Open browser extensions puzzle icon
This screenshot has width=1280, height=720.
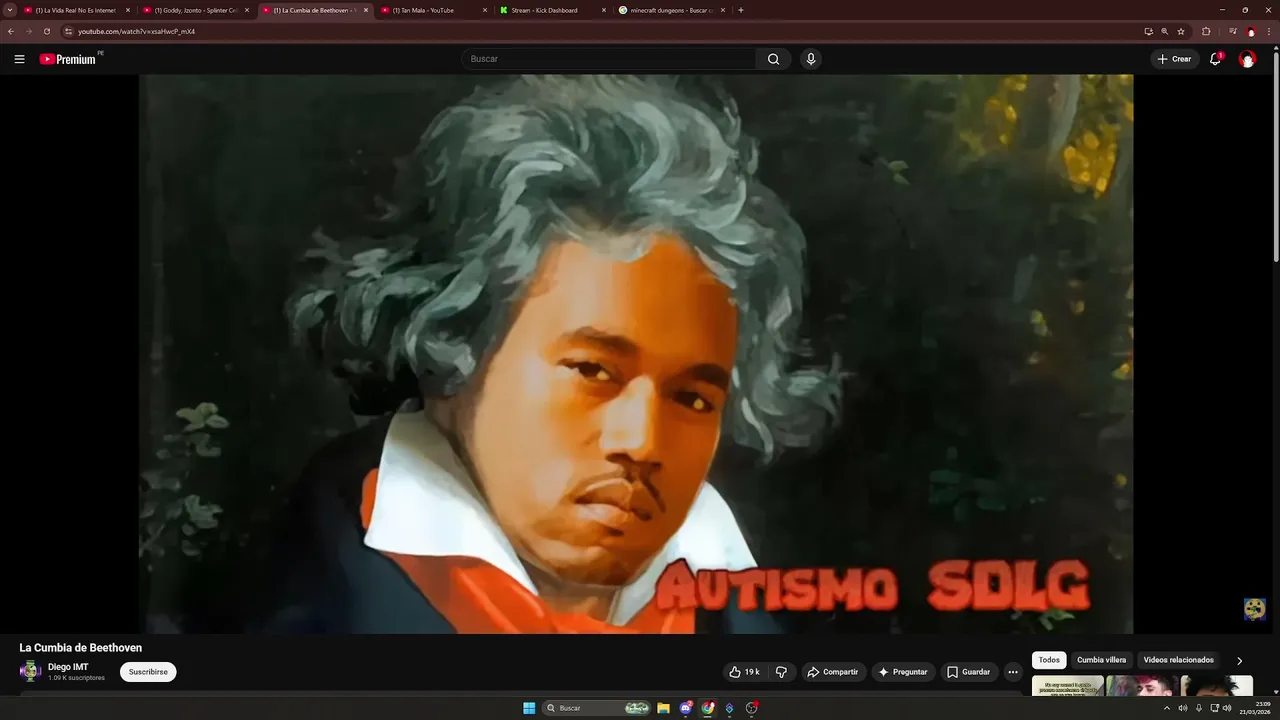(1206, 31)
